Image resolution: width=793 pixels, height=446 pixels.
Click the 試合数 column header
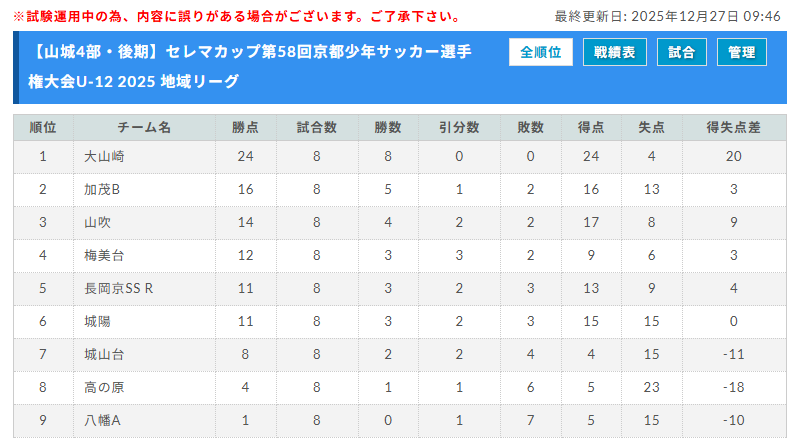[x=316, y=127]
